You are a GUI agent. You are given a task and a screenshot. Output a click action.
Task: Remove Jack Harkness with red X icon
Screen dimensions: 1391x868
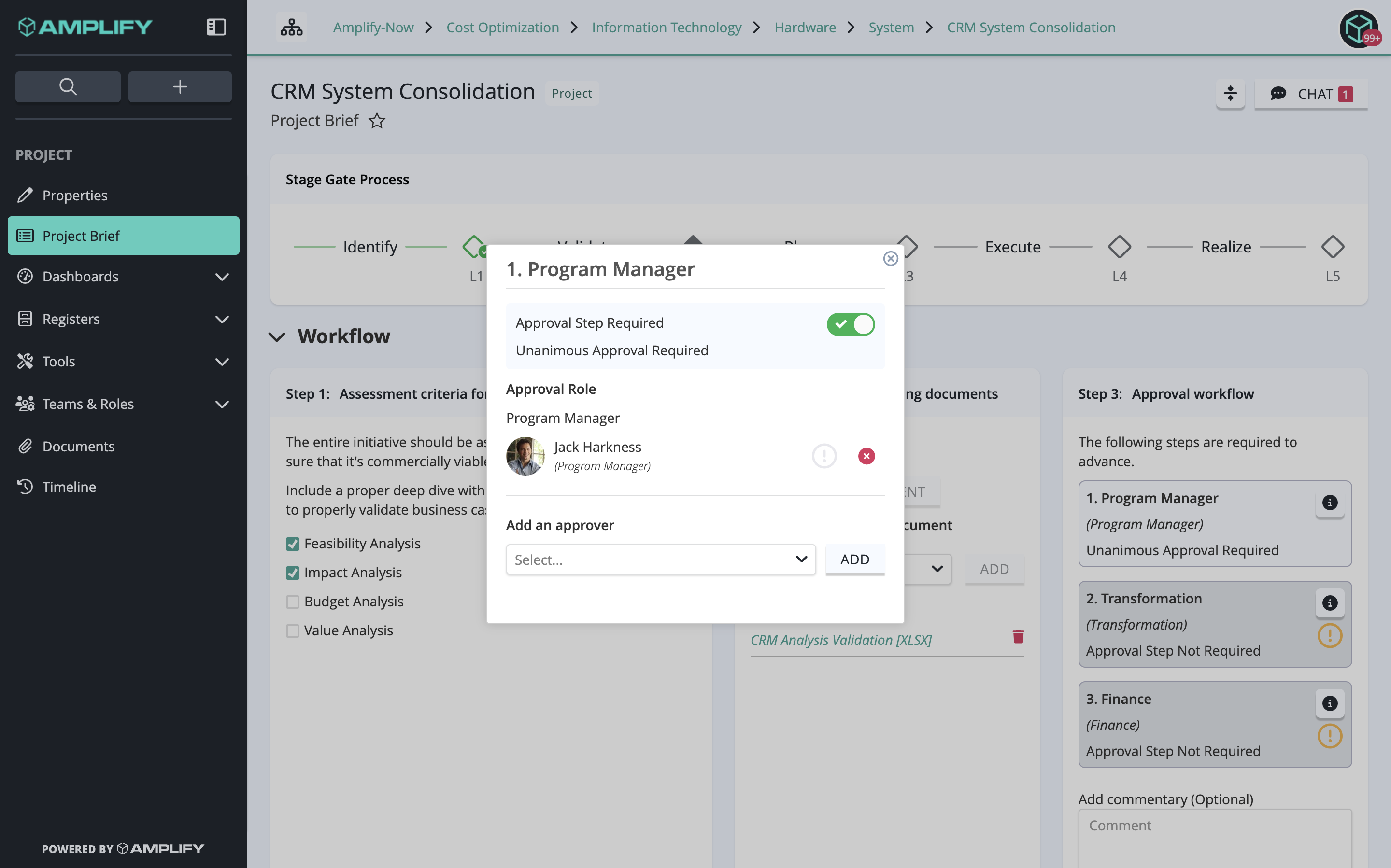click(866, 456)
